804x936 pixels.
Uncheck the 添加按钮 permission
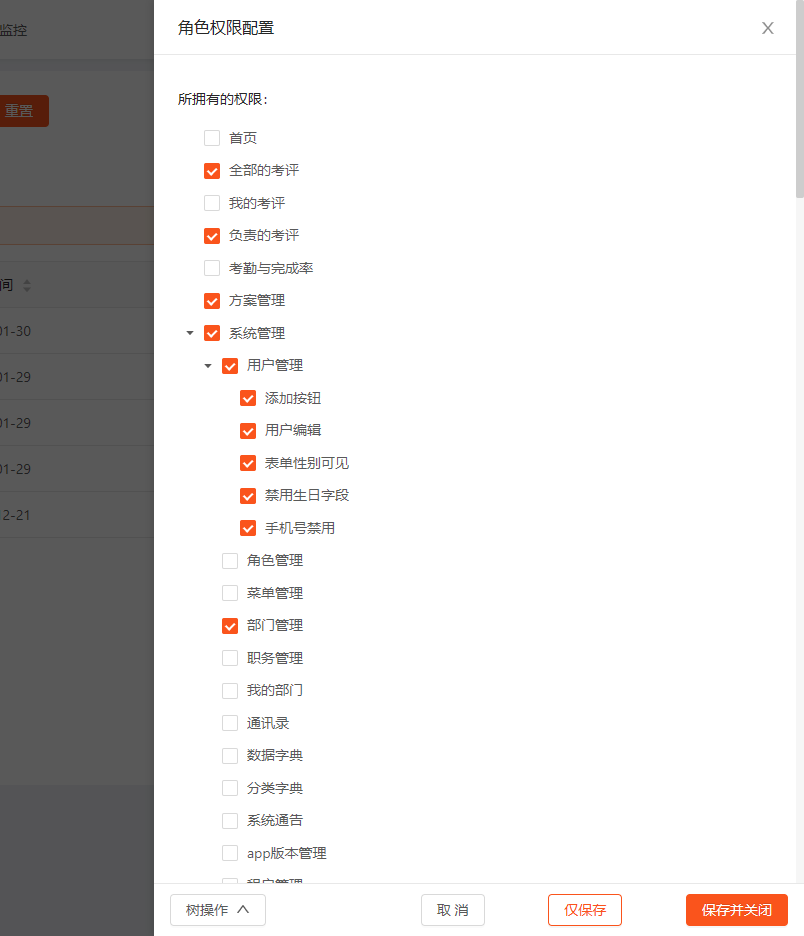(x=248, y=398)
